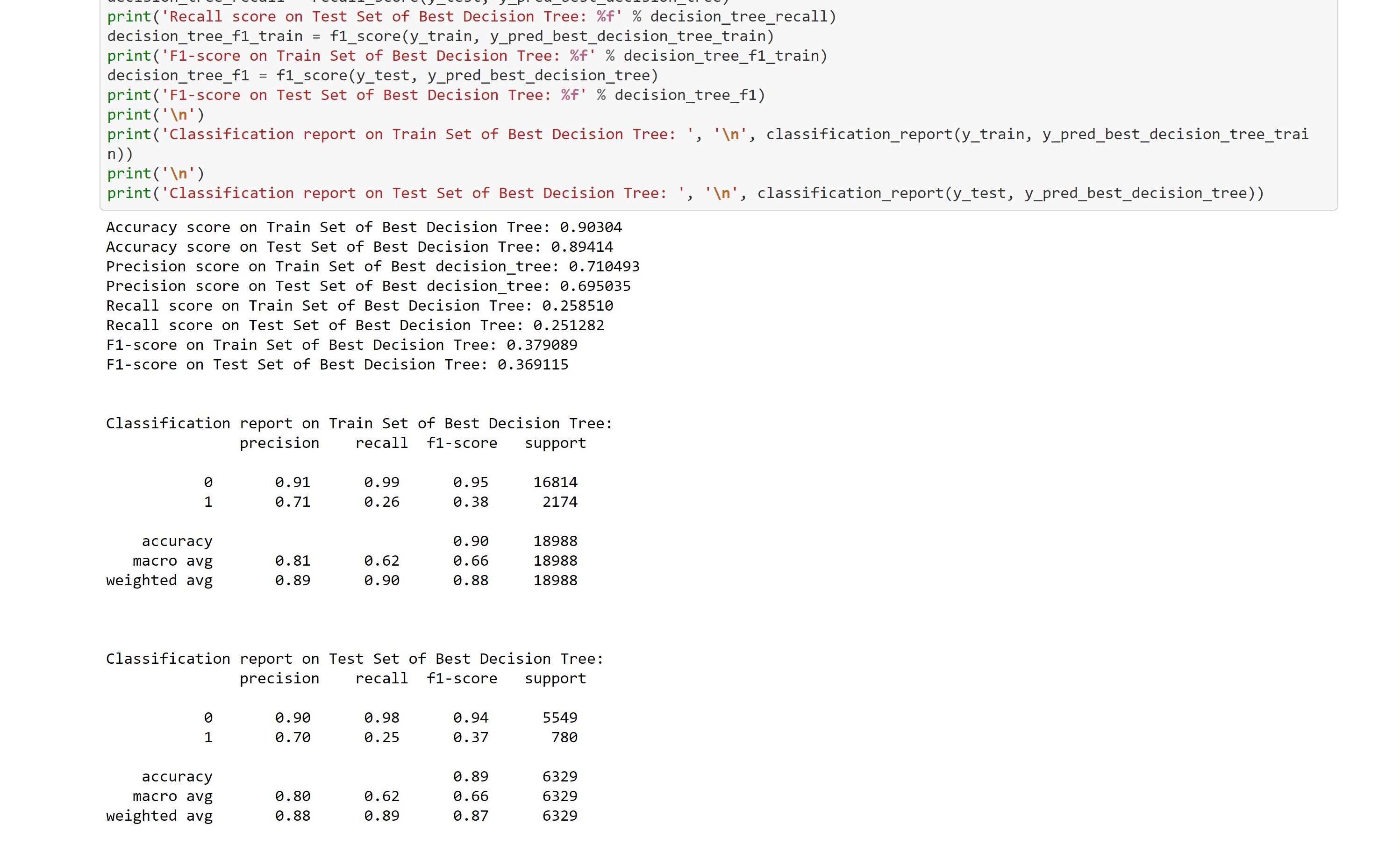Click the Precision on Train Set 0.710493 output
1400x852 pixels.
[373, 266]
